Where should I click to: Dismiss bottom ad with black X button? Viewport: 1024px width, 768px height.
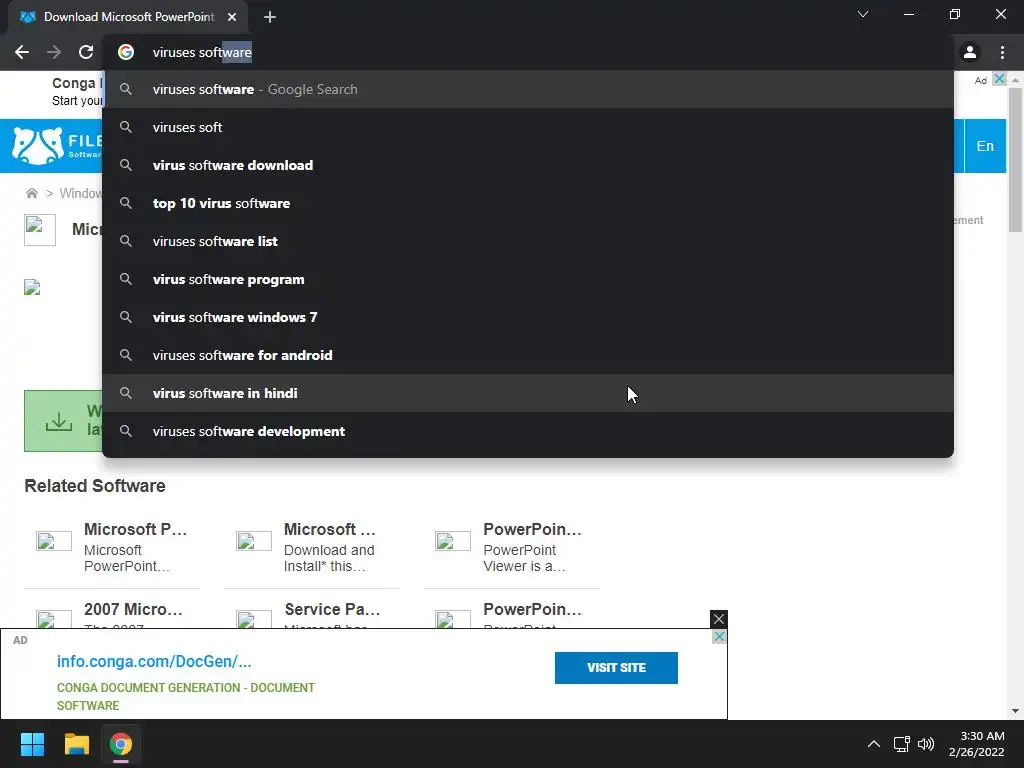click(x=718, y=619)
